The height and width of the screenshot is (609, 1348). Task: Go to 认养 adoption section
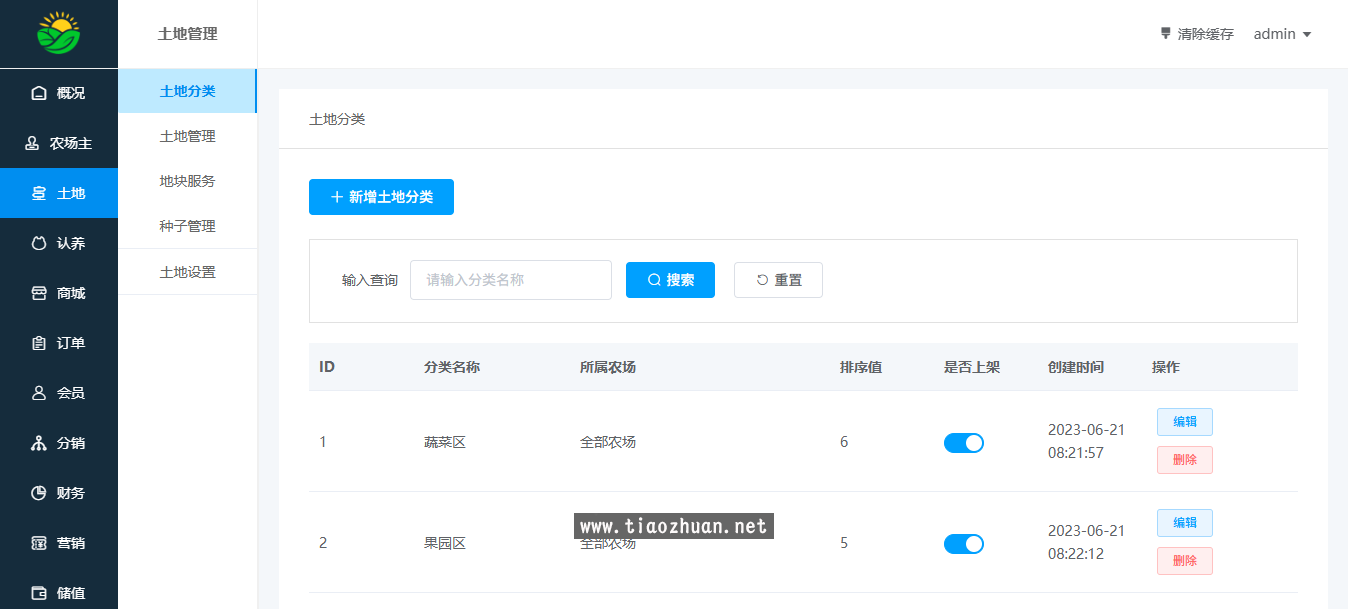(x=59, y=243)
